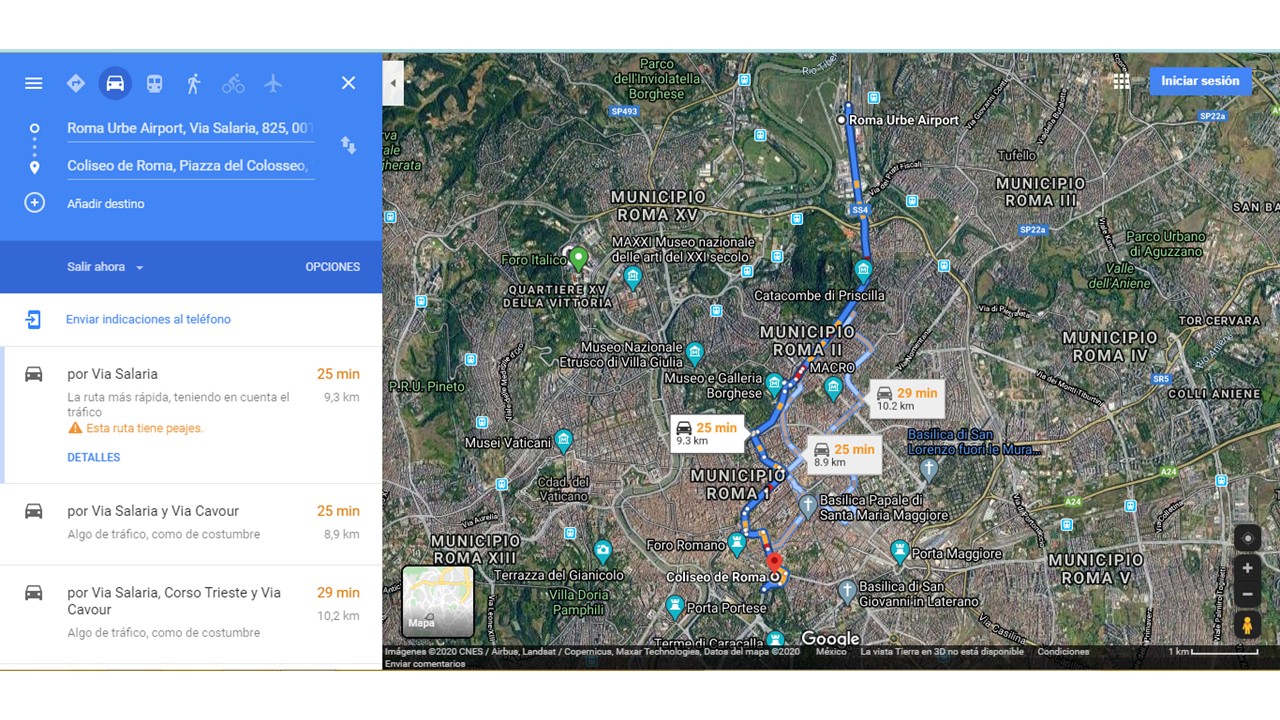Select the best-route travel mode option
The image size is (1280, 720).
coord(76,84)
